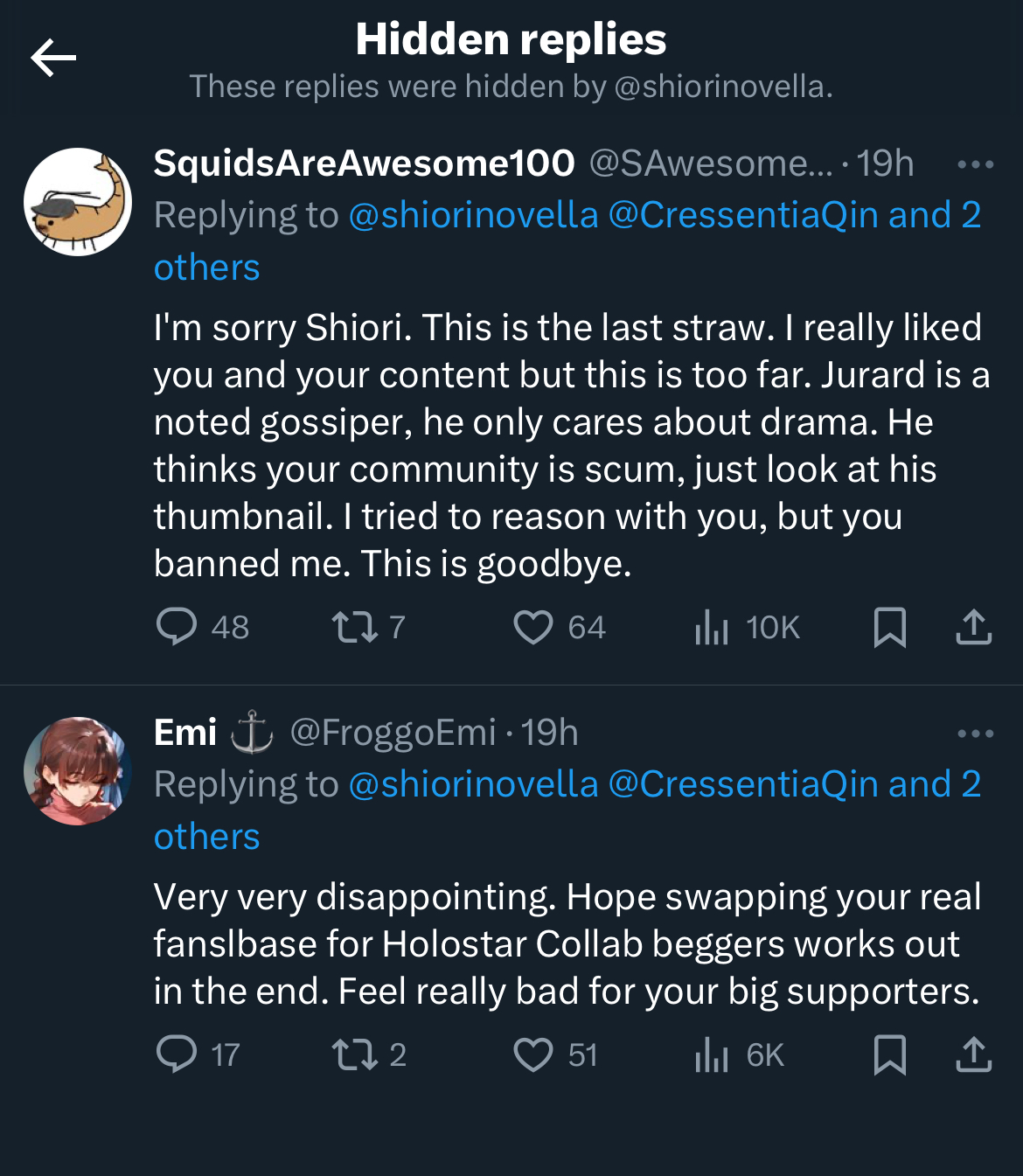Go back using the left arrow

coord(53,59)
